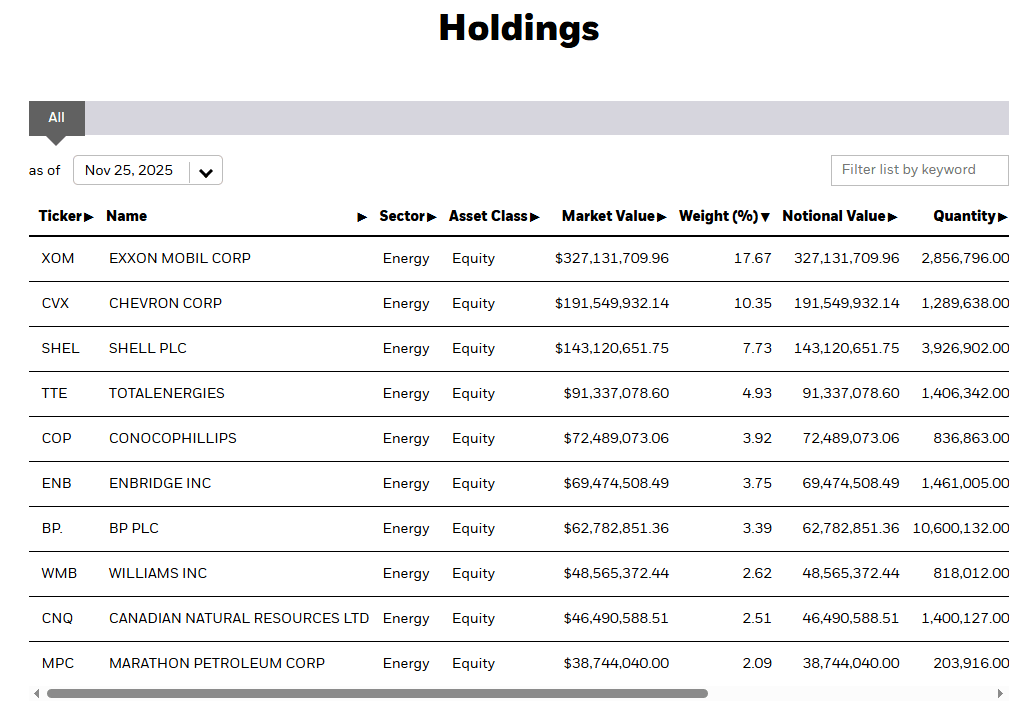Sort table by Ticker column arrow
The height and width of the screenshot is (714, 1032).
89,217
